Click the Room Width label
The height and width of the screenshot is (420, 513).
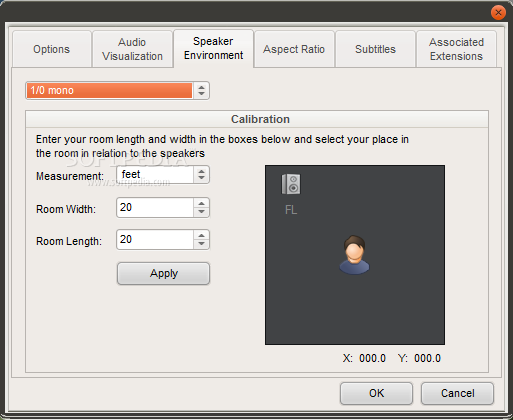(66, 209)
